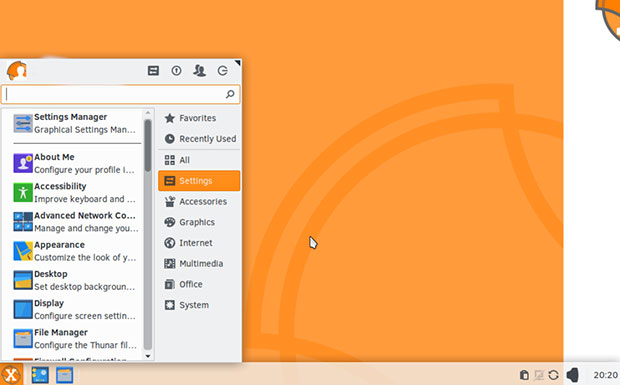
Task: Select the Settings category
Action: (x=199, y=181)
